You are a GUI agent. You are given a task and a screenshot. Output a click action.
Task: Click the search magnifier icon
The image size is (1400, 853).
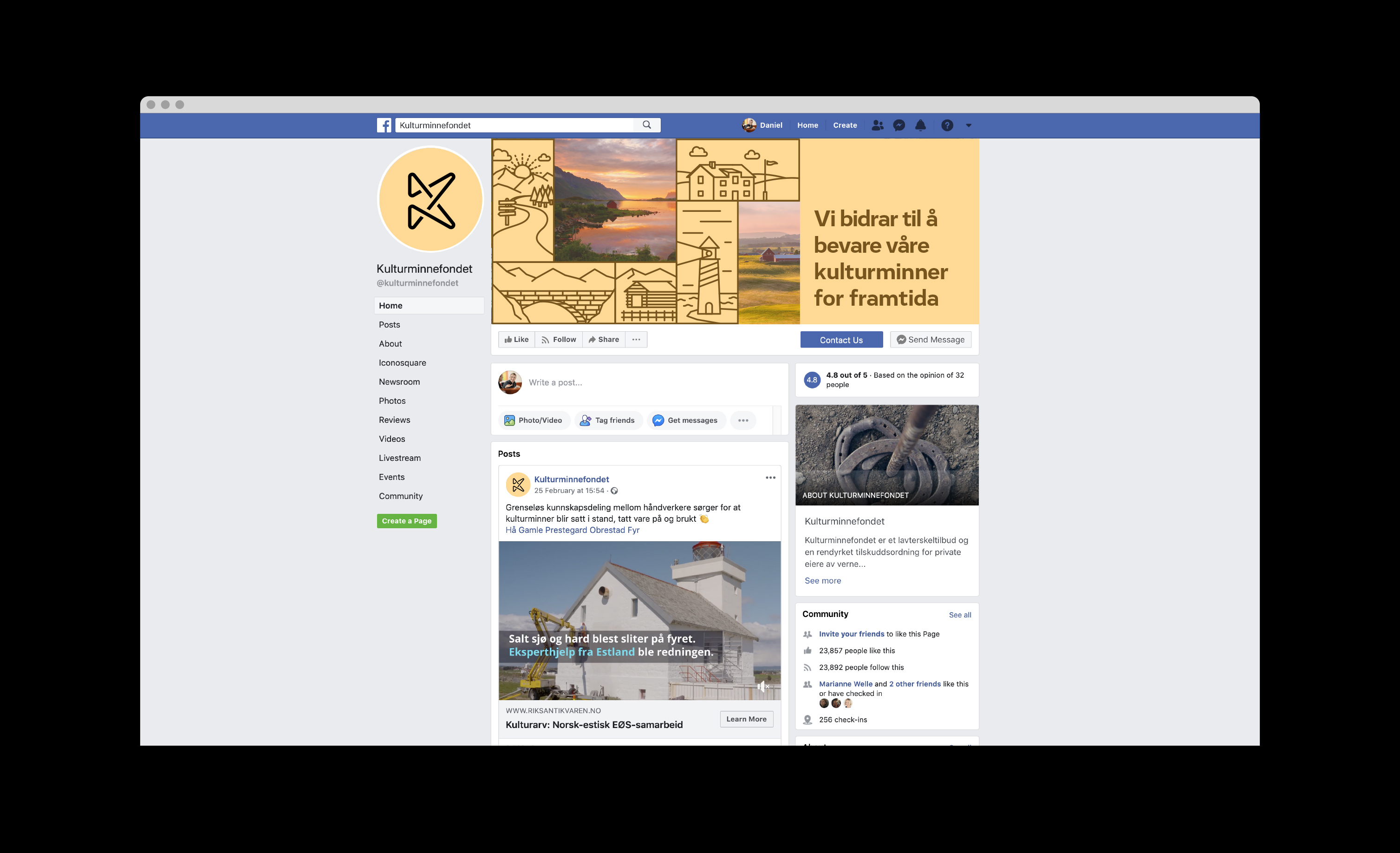pos(646,125)
